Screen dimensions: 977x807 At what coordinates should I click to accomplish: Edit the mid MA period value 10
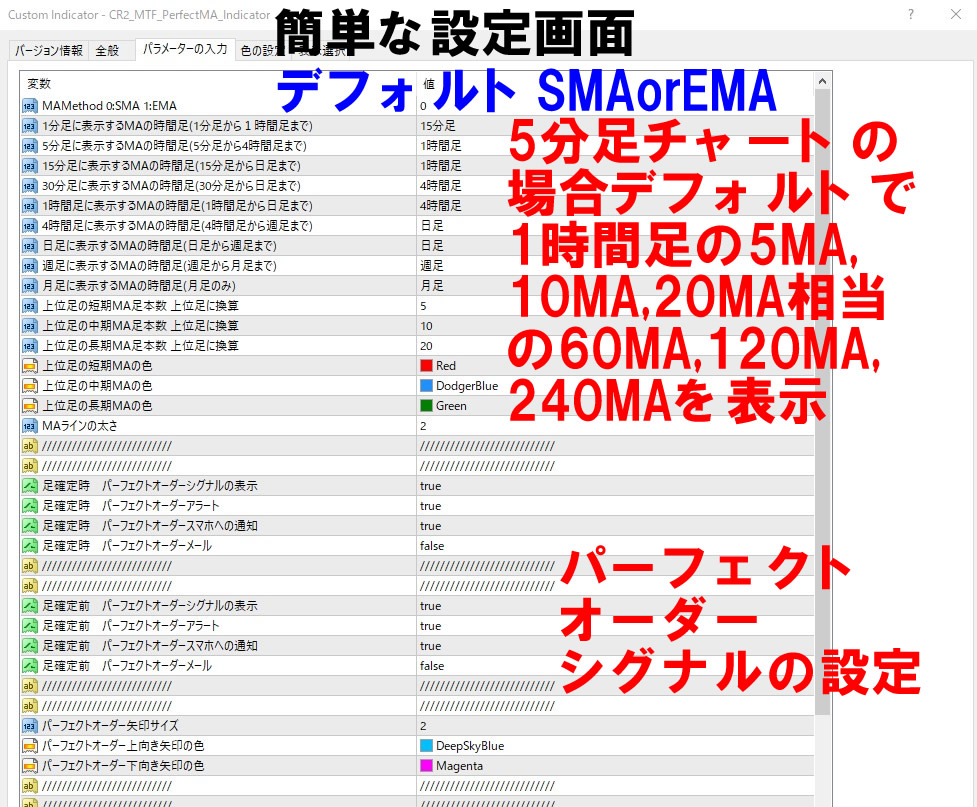coord(615,326)
